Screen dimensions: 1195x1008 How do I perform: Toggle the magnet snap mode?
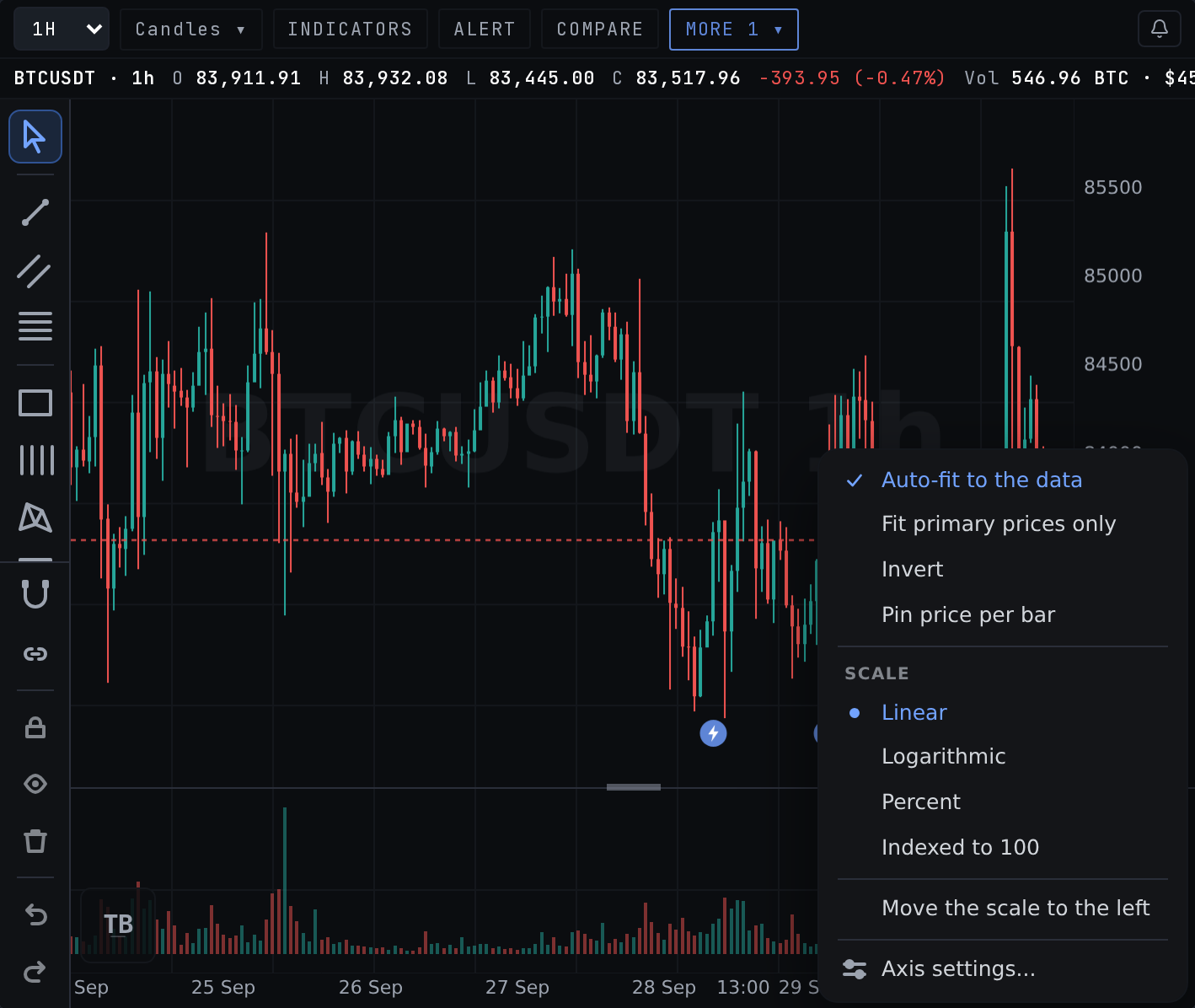tap(35, 594)
